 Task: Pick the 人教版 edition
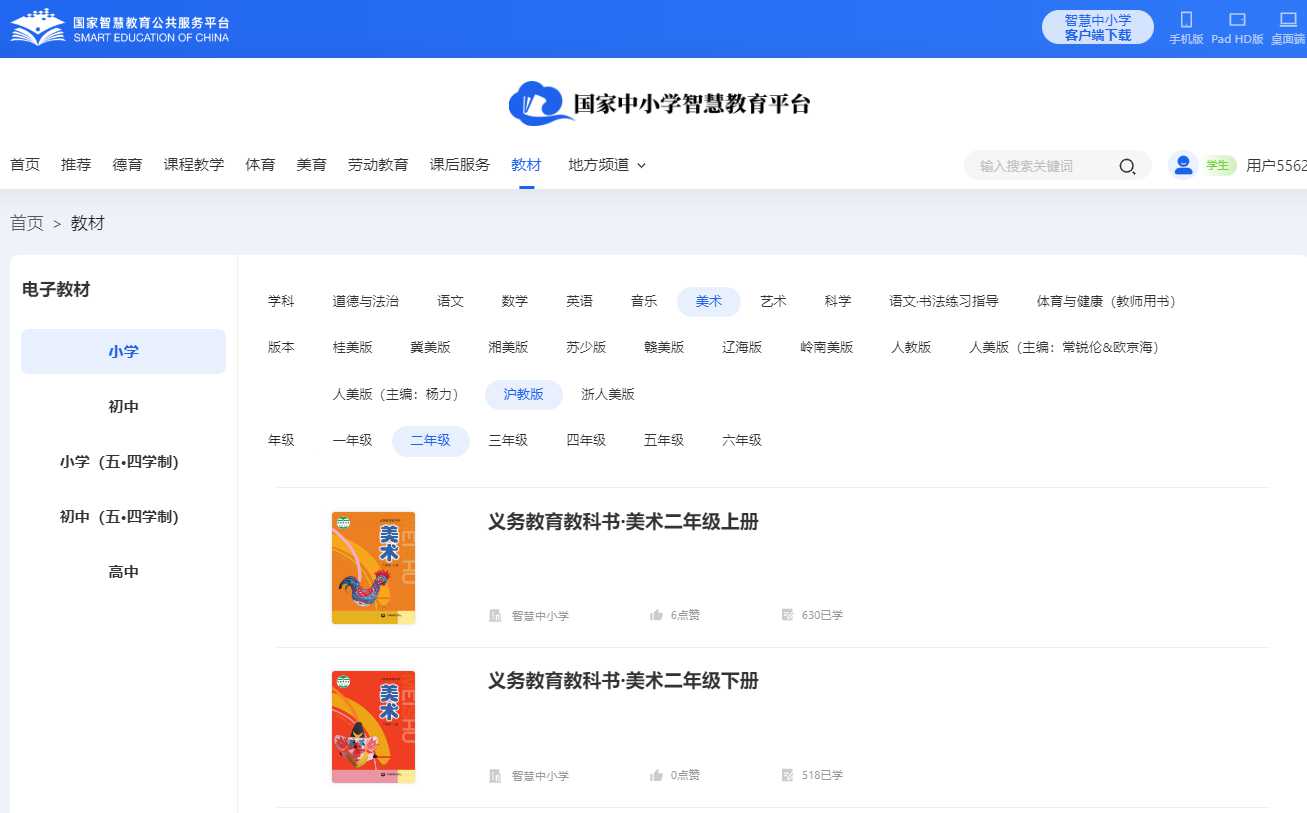click(x=911, y=348)
